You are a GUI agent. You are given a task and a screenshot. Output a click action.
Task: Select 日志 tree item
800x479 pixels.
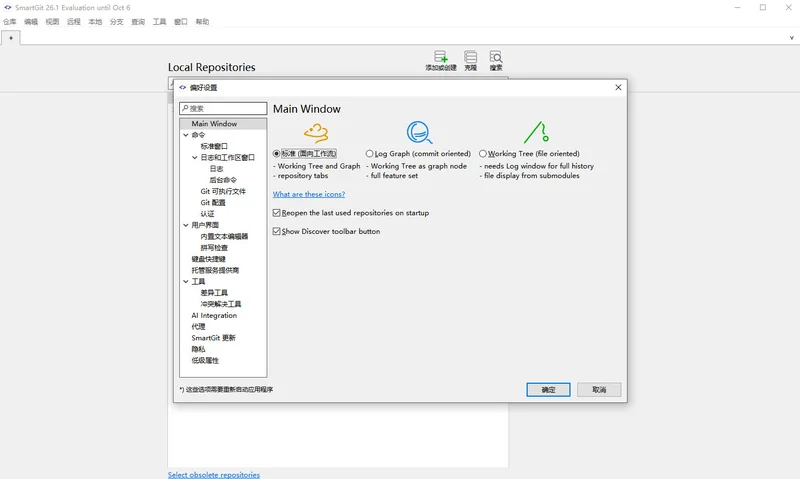tap(216, 169)
